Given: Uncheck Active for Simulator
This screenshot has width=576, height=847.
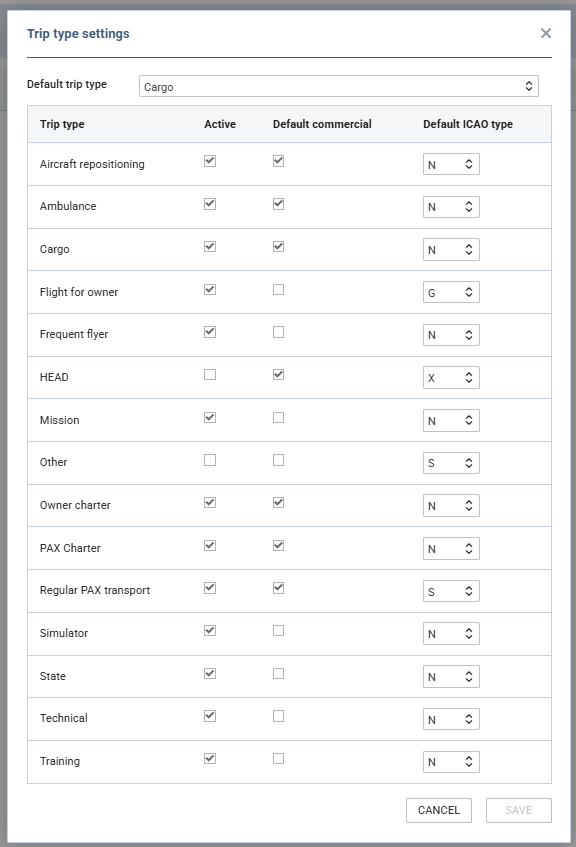Looking at the screenshot, I should tap(210, 630).
